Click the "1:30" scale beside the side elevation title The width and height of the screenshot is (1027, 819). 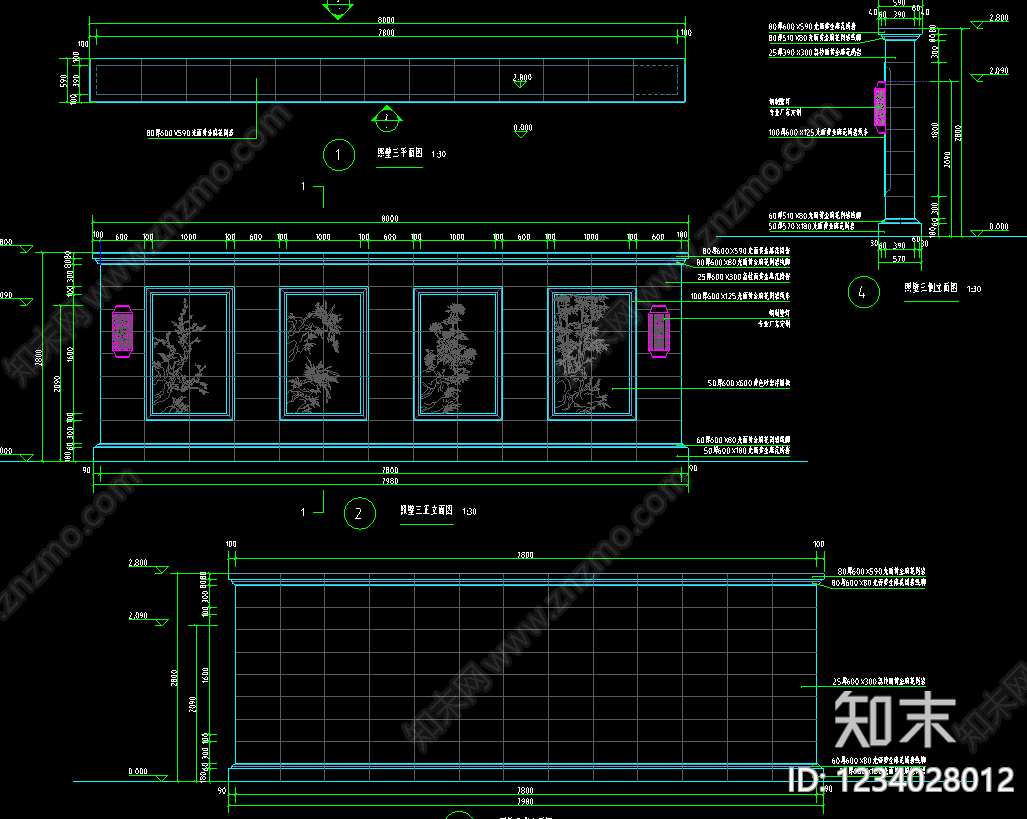(x=974, y=289)
